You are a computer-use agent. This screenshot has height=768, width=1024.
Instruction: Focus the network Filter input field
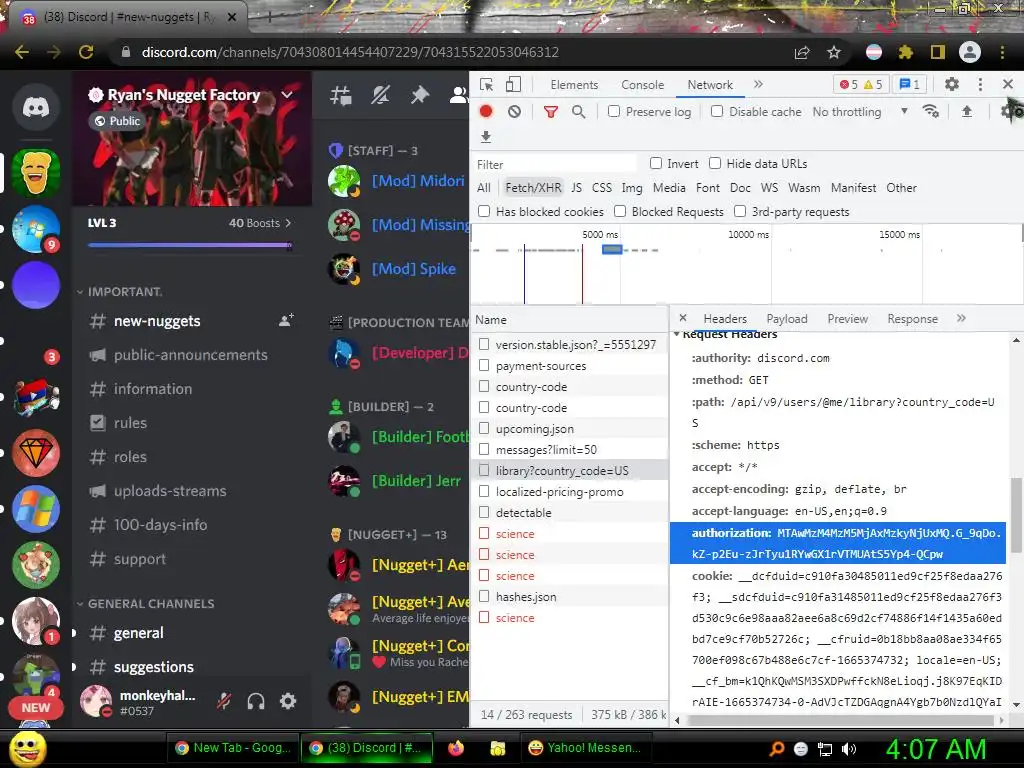555,164
